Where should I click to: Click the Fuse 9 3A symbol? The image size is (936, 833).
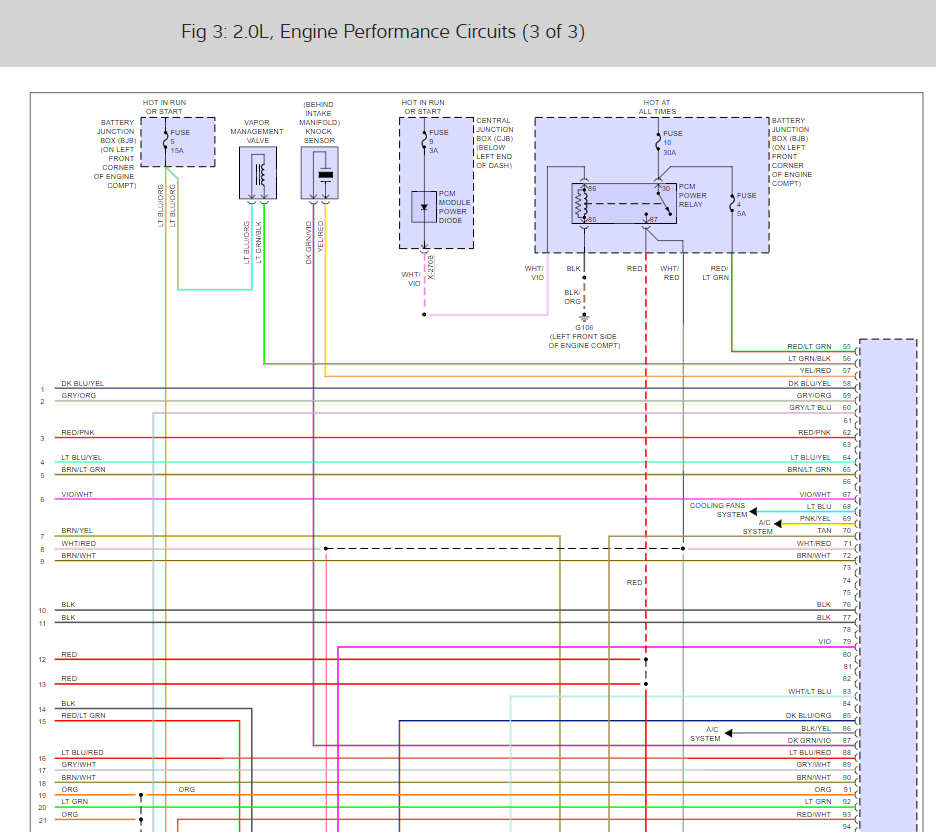pyautogui.click(x=424, y=141)
